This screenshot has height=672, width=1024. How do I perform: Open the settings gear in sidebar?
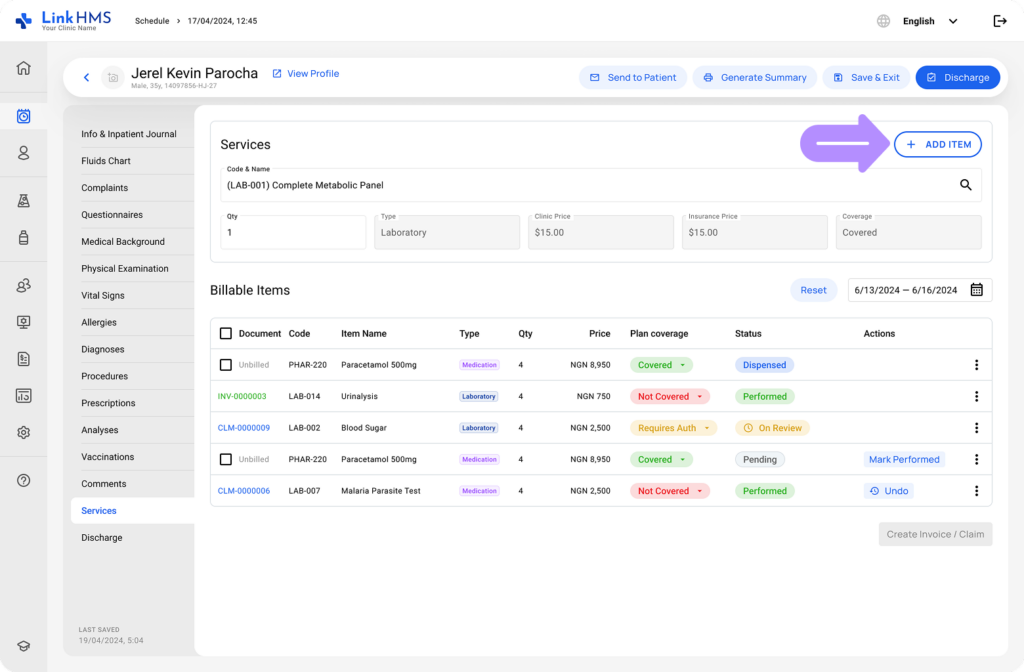point(24,432)
